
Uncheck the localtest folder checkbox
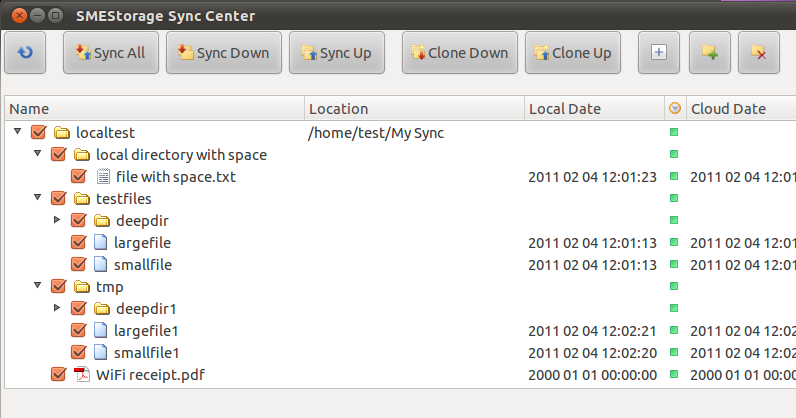click(39, 132)
